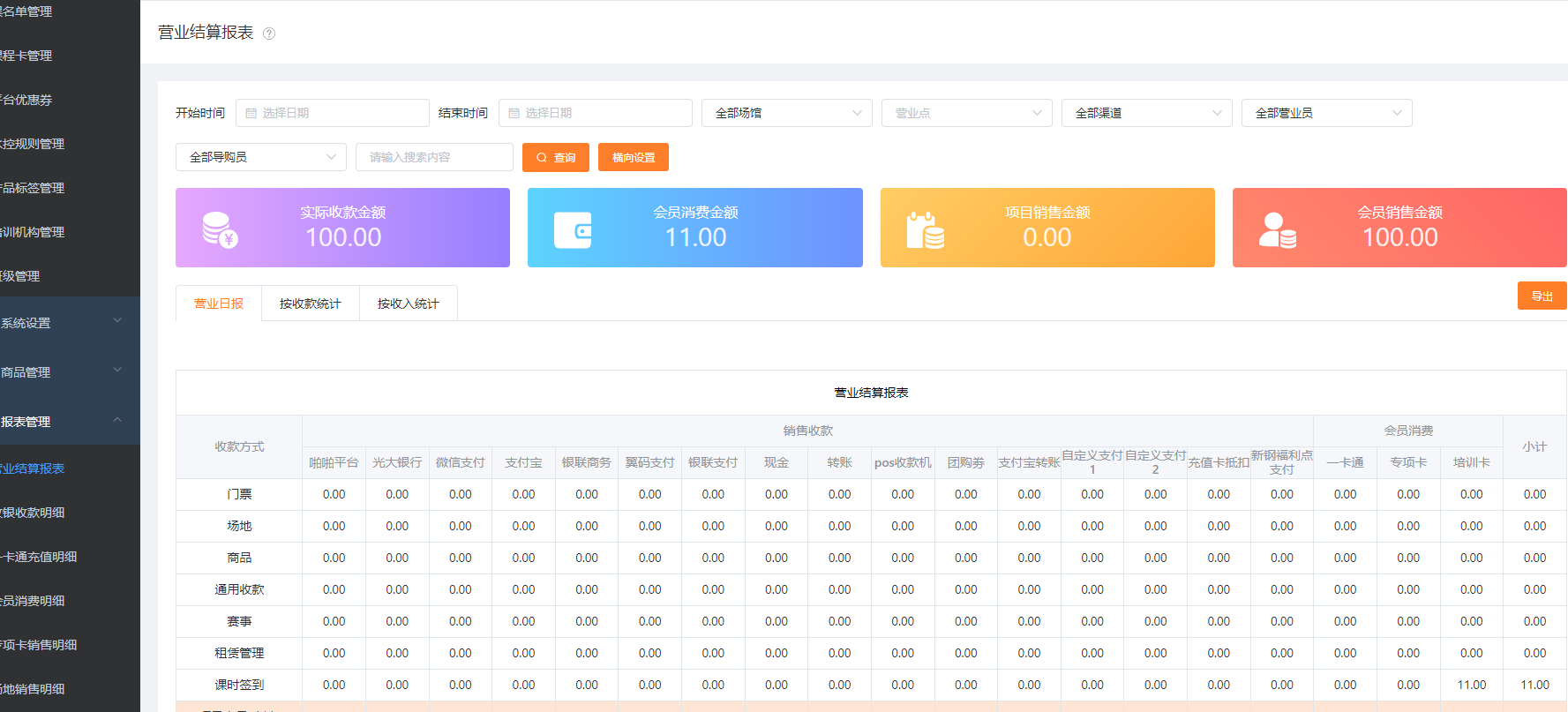Switch to 按收款统计 tab
Viewport: 1568px width, 712px height.
[311, 304]
